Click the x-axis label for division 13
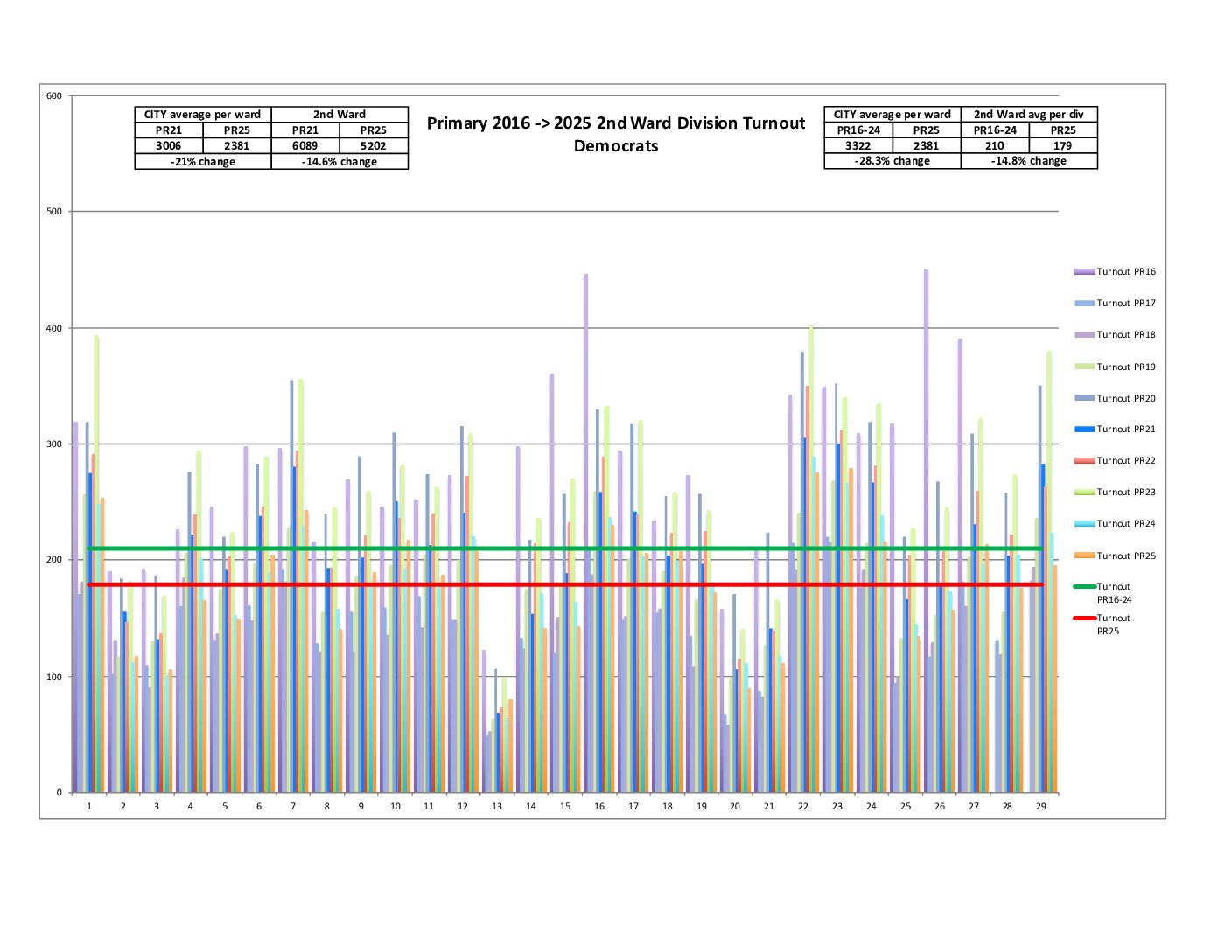Viewport: 1232px width, 952px height. coord(497,806)
